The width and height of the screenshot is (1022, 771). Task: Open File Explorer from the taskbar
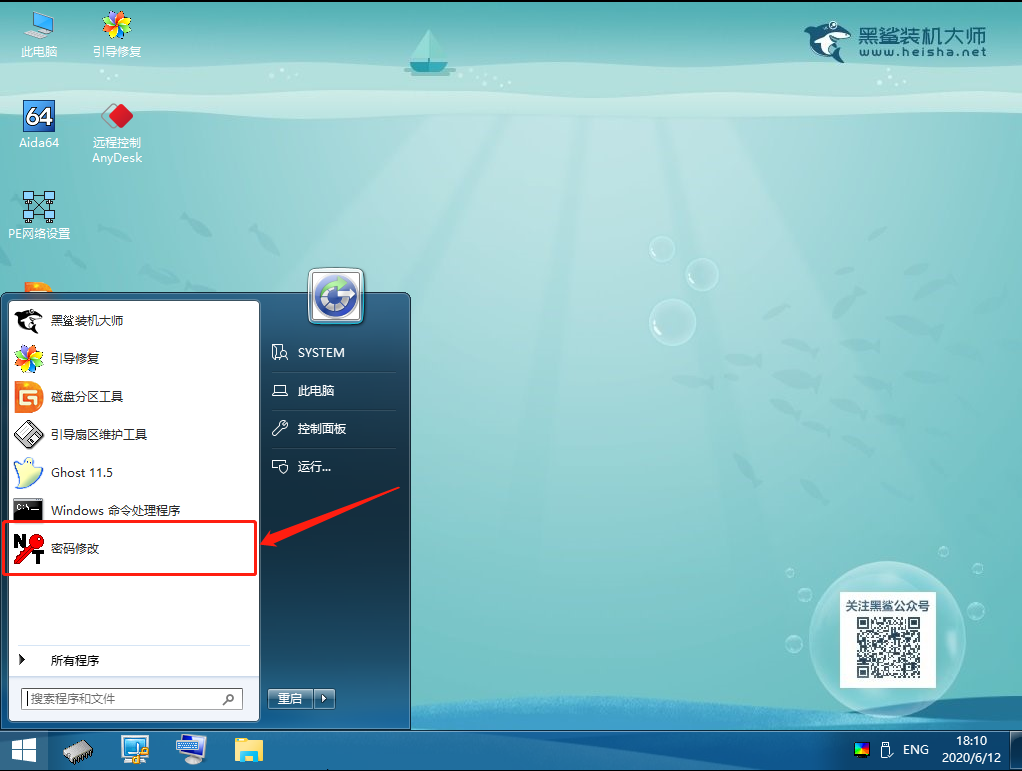click(x=248, y=749)
